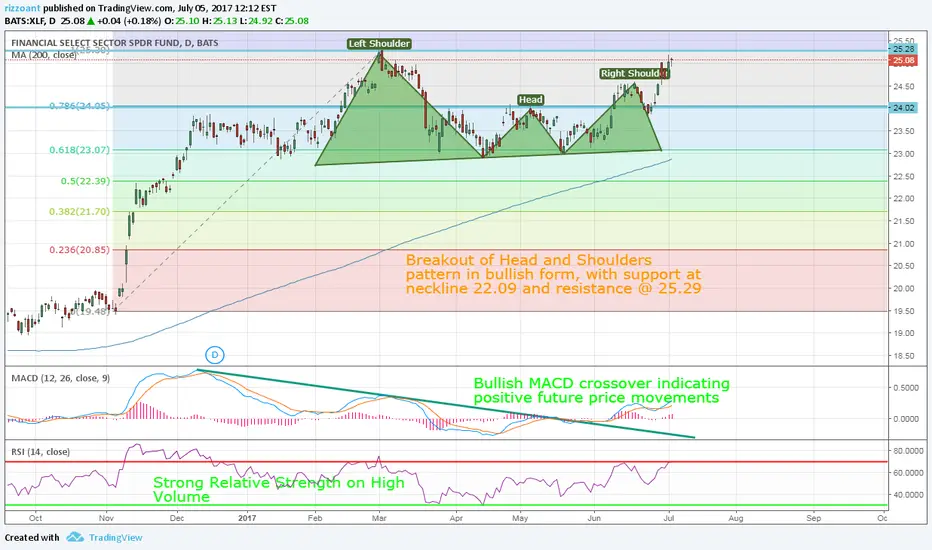Click the C:25.08 close value

(x=292, y=21)
